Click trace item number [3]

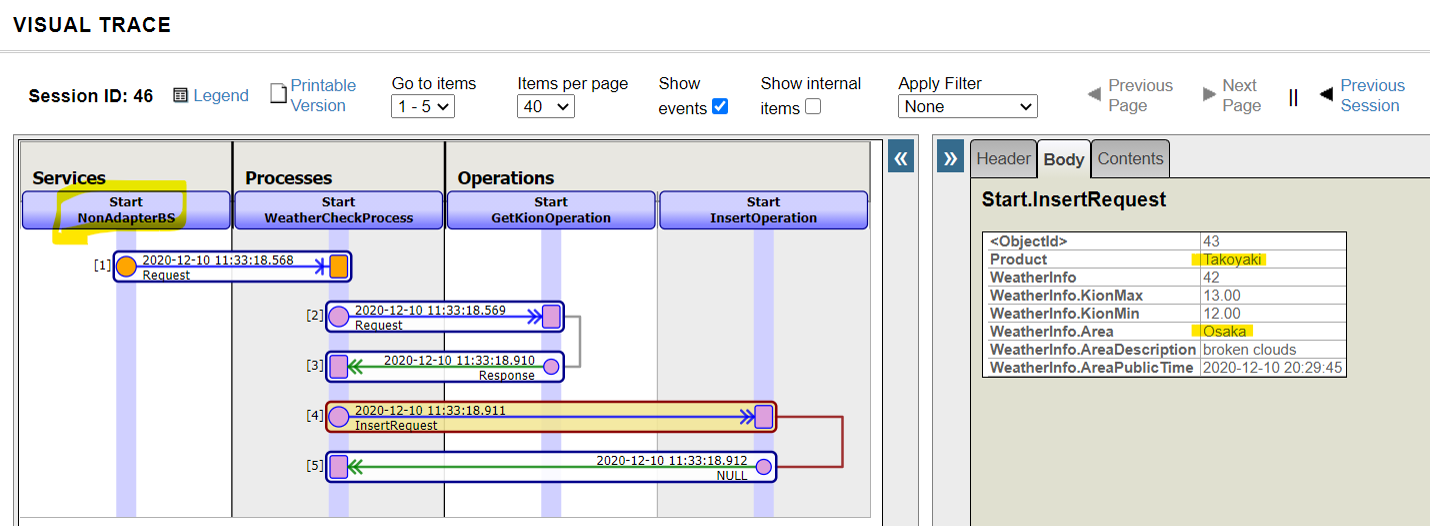click(315, 365)
